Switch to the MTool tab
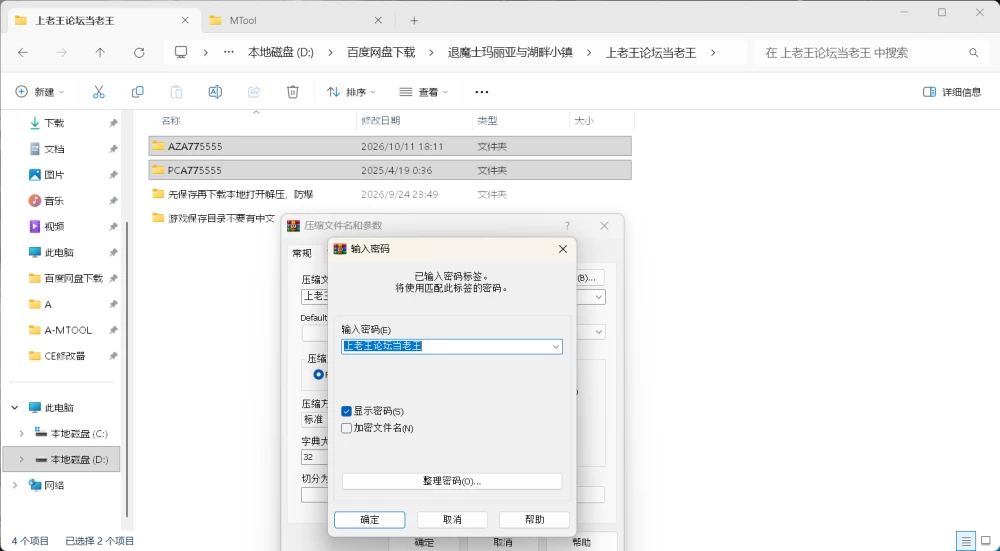 pyautogui.click(x=296, y=20)
